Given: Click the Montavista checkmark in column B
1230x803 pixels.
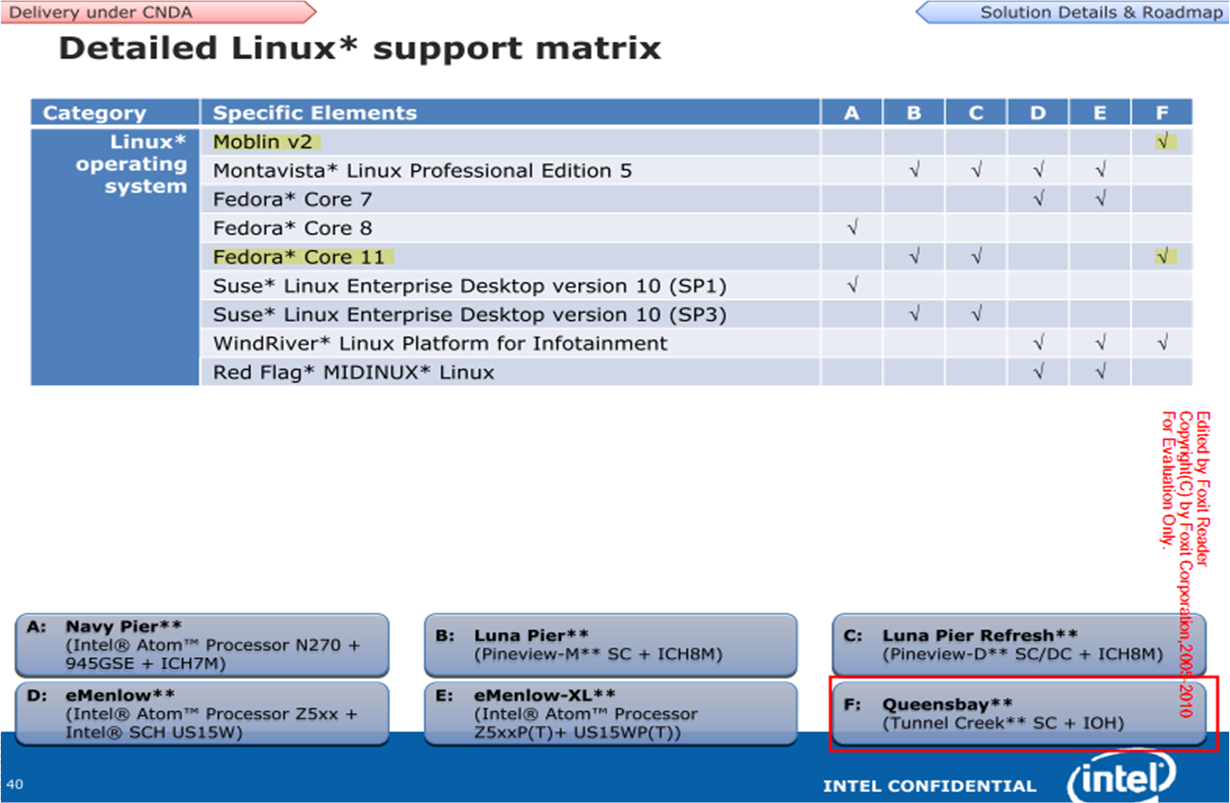Looking at the screenshot, I should click(x=914, y=171).
